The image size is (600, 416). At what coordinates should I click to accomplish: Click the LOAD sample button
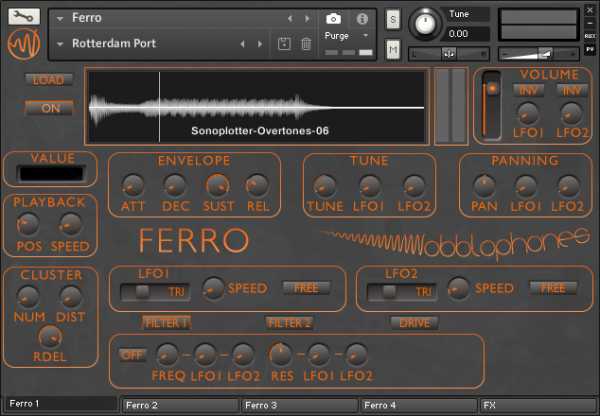click(49, 80)
